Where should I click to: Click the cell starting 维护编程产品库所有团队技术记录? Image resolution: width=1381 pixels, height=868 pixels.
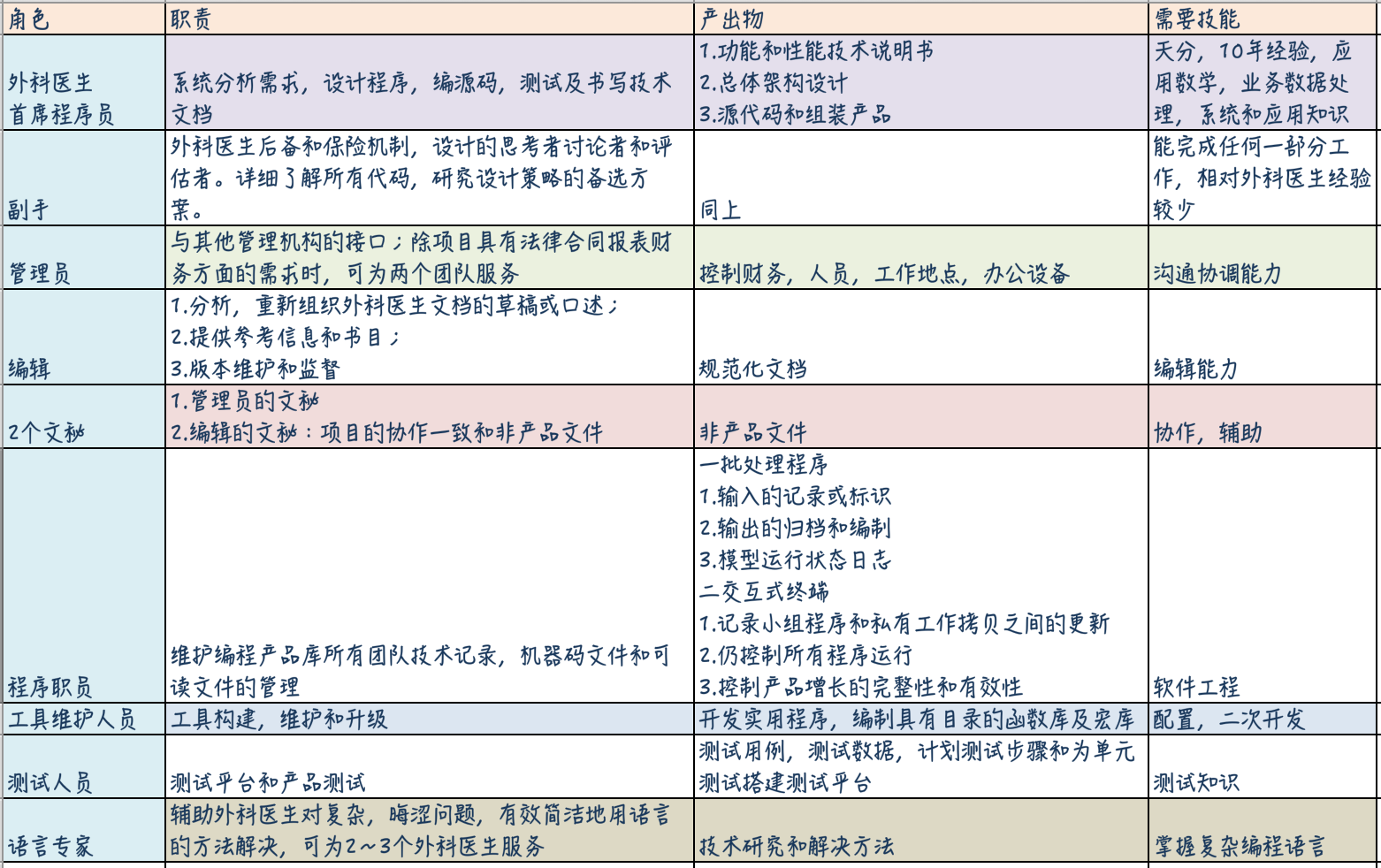[x=430, y=575]
